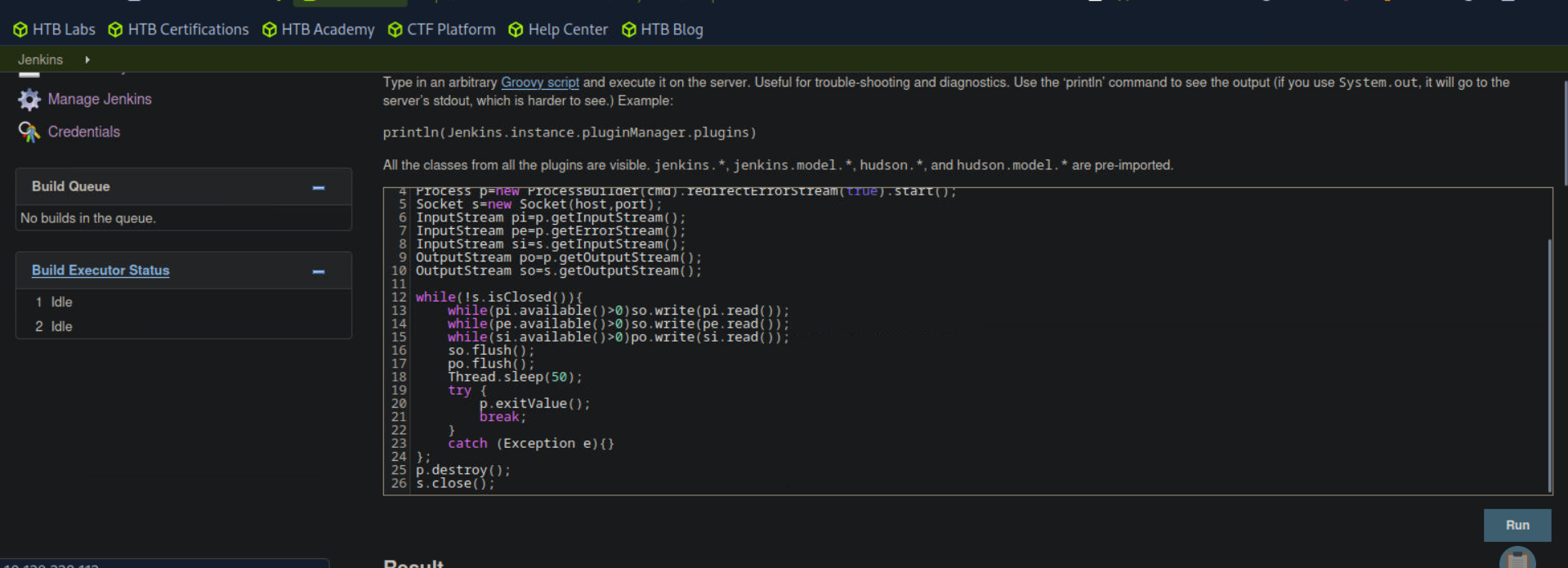This screenshot has width=1568, height=568.
Task: Click the catch (Exception e) line
Action: tap(531, 444)
